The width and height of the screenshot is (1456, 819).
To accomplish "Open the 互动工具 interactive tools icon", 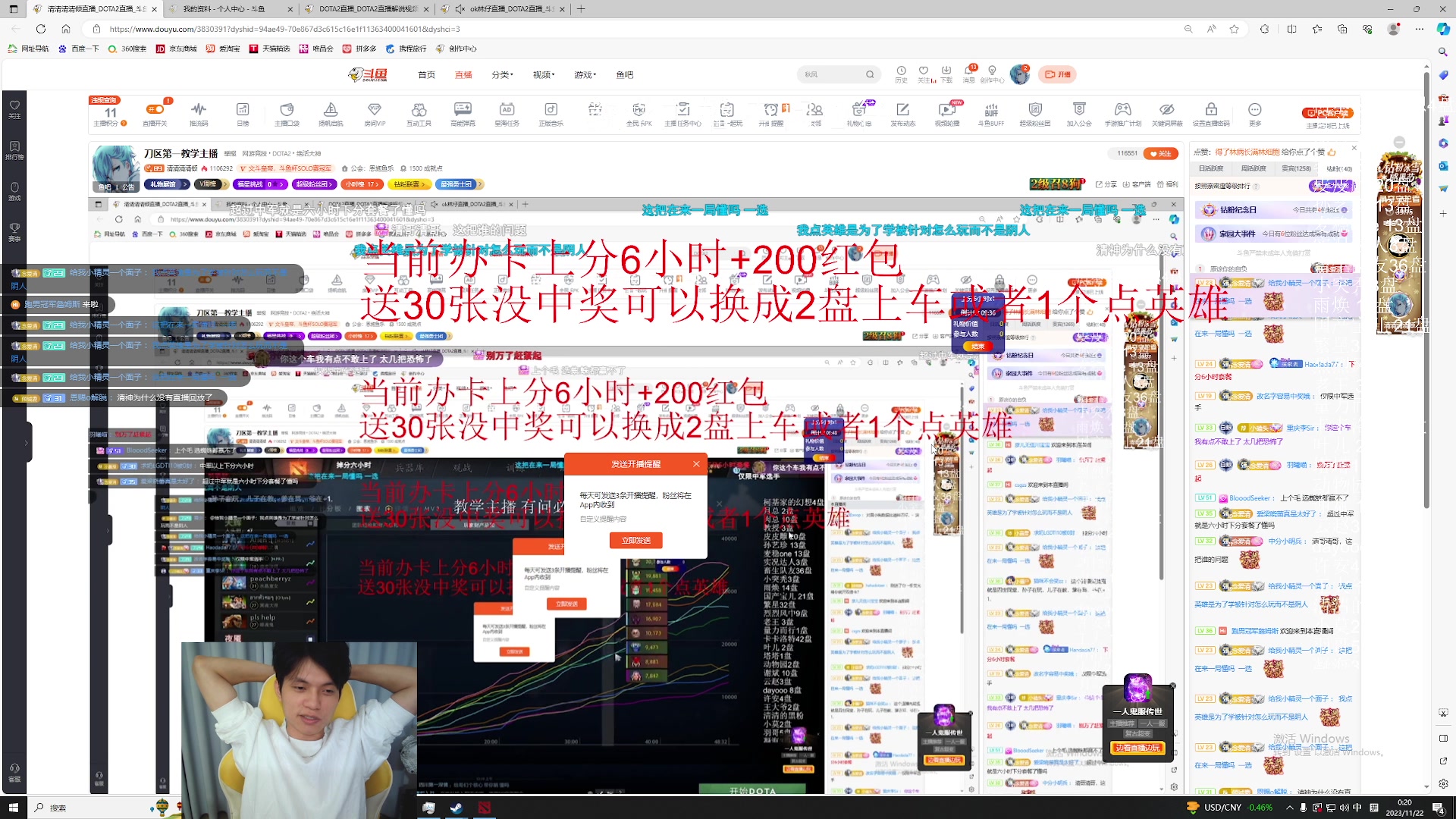I will click(x=419, y=113).
